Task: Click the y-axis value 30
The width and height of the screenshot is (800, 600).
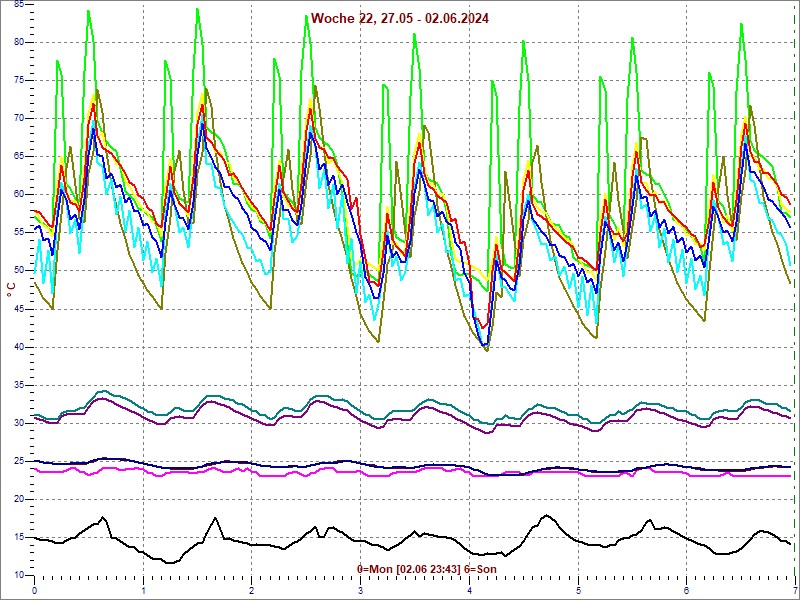Action: [19, 423]
